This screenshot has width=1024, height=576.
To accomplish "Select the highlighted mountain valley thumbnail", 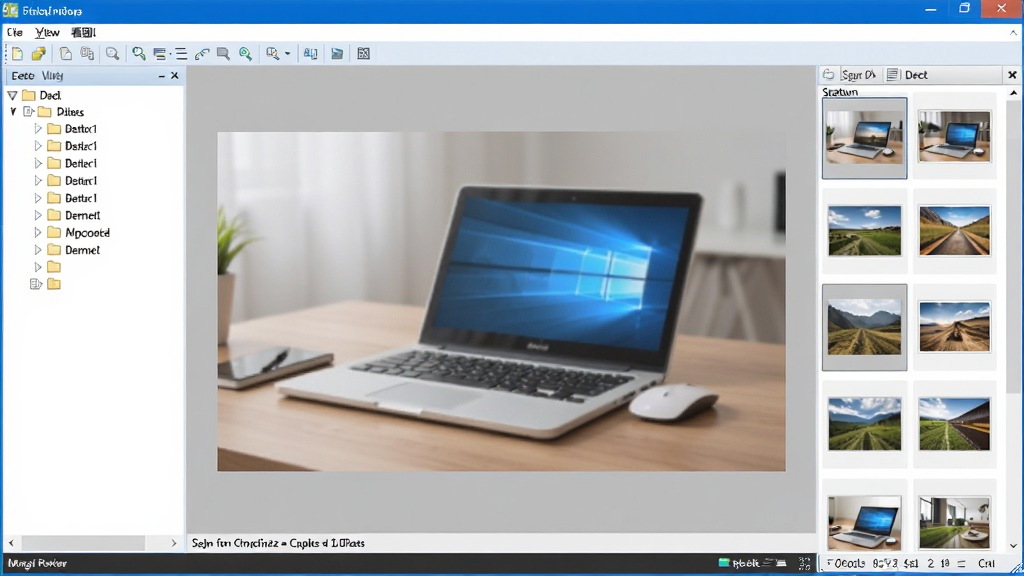I will coord(865,327).
